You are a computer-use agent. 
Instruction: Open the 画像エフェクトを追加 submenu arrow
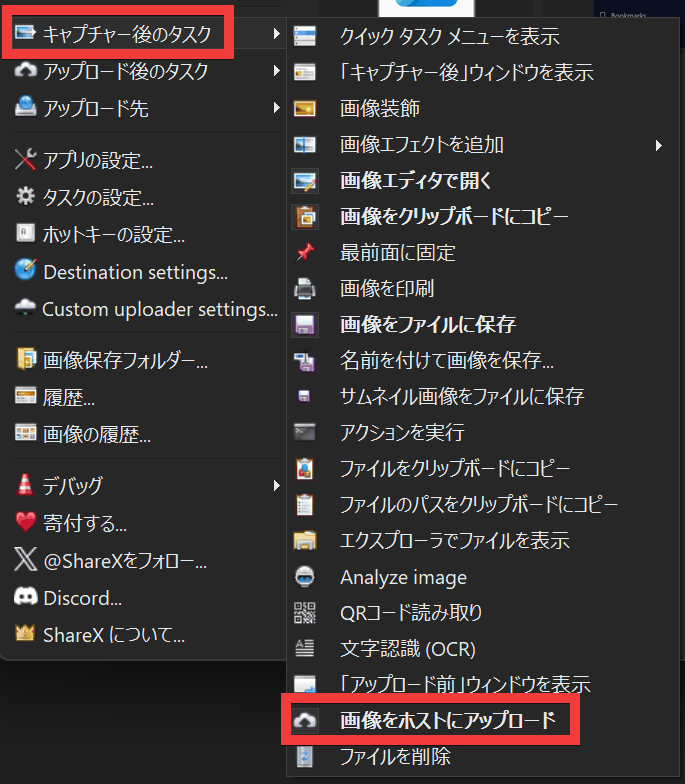(x=659, y=145)
